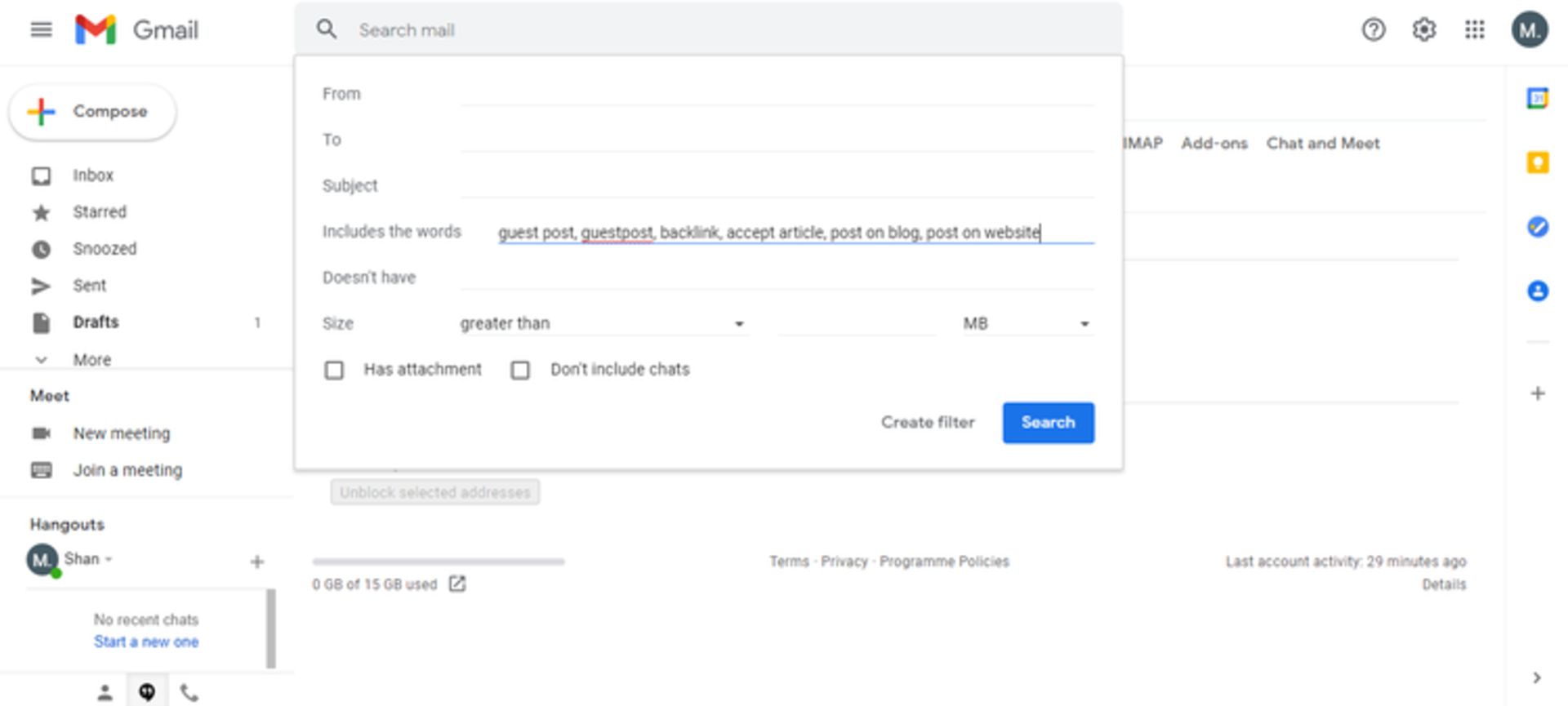Click the storage usage progress bar
Screen dimensions: 1568x706
[x=438, y=562]
